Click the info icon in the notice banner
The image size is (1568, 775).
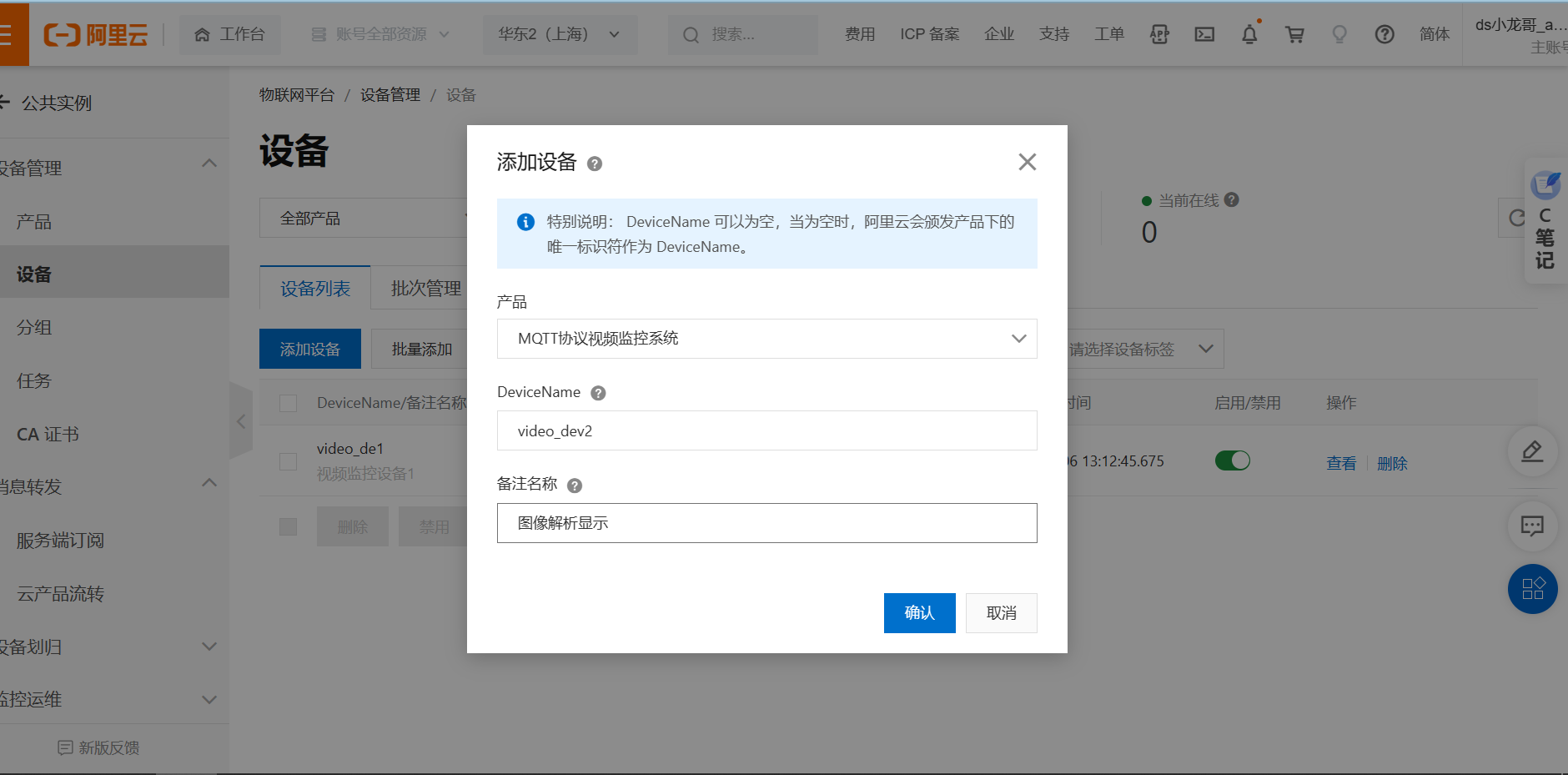525,222
